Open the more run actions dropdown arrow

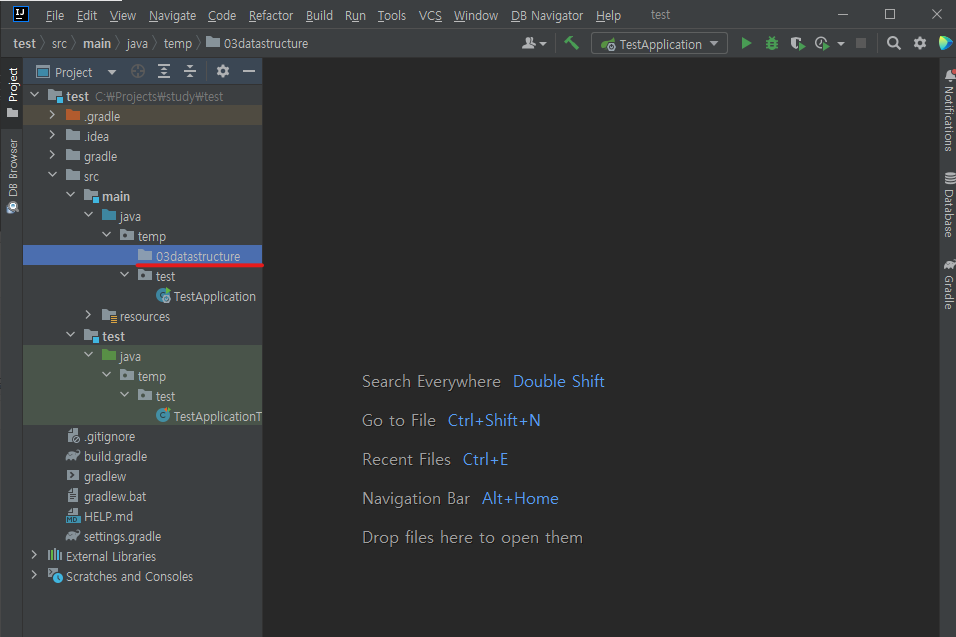point(841,44)
